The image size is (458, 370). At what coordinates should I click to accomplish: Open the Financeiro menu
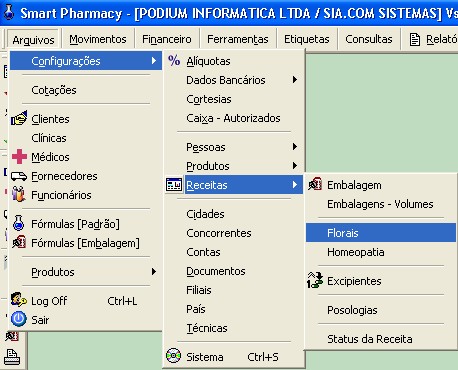[167, 39]
